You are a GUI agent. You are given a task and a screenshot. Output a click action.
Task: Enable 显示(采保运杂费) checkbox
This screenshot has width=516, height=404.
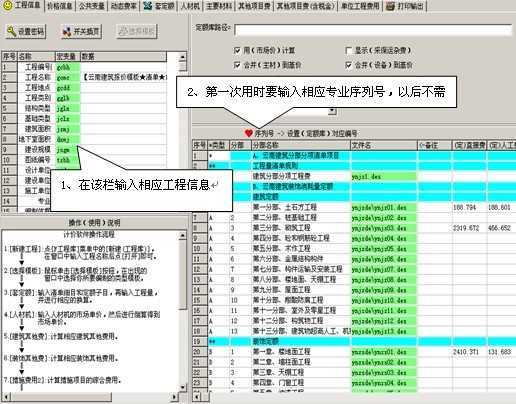[x=348, y=50]
